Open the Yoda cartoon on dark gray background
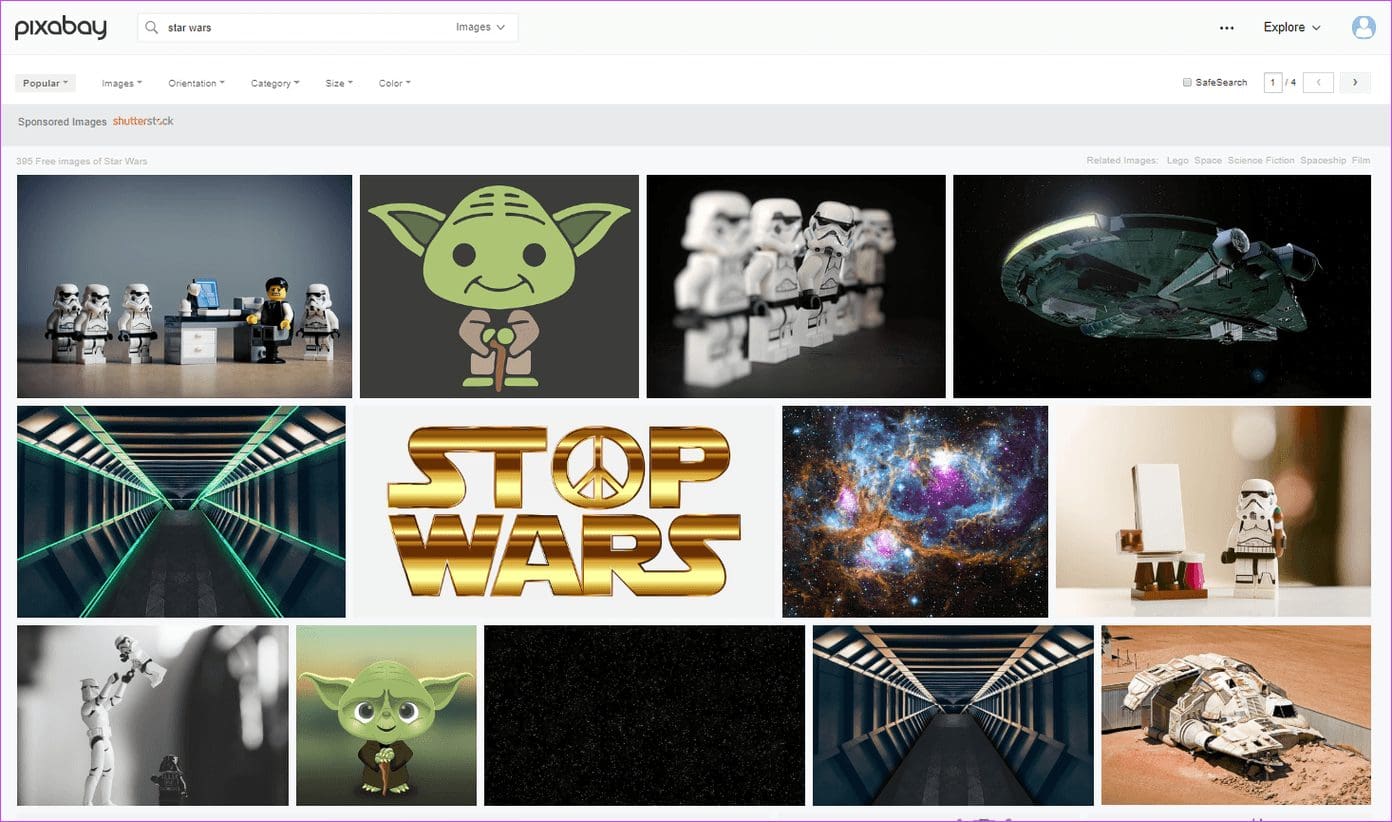This screenshot has height=822, width=1392. pyautogui.click(x=499, y=286)
